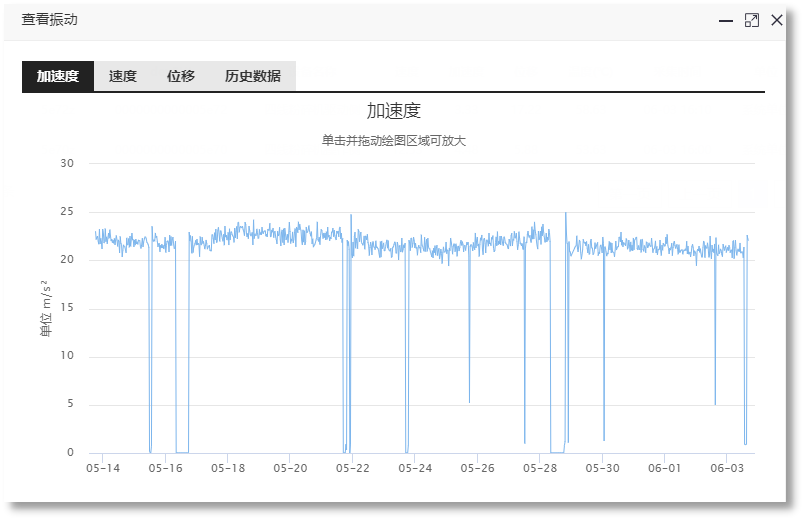
Task: Click the 单击并拖动绘图区域可放大 subtitle text
Action: (394, 141)
